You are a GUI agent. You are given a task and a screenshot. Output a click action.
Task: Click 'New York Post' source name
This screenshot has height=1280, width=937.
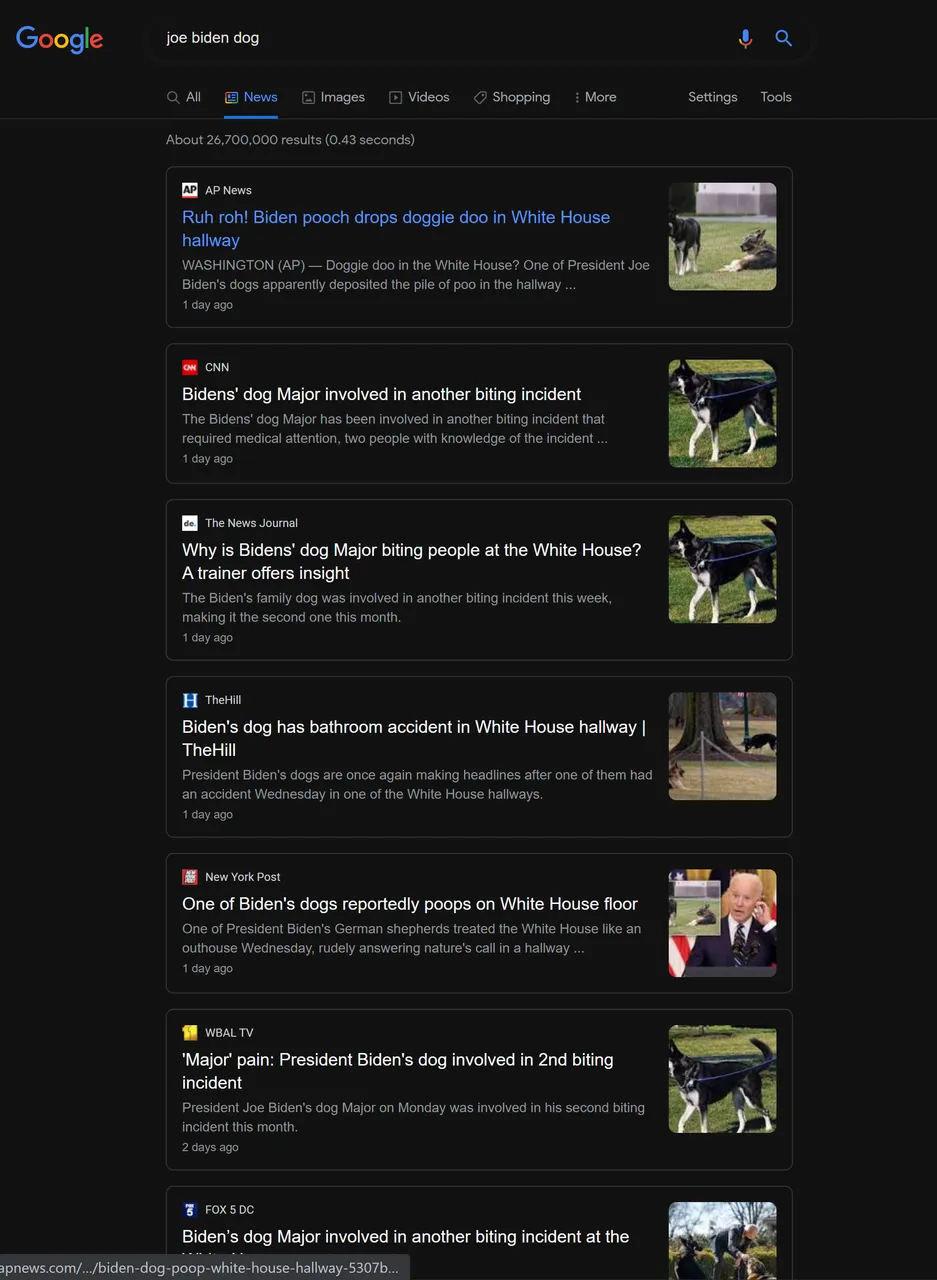click(x=243, y=877)
